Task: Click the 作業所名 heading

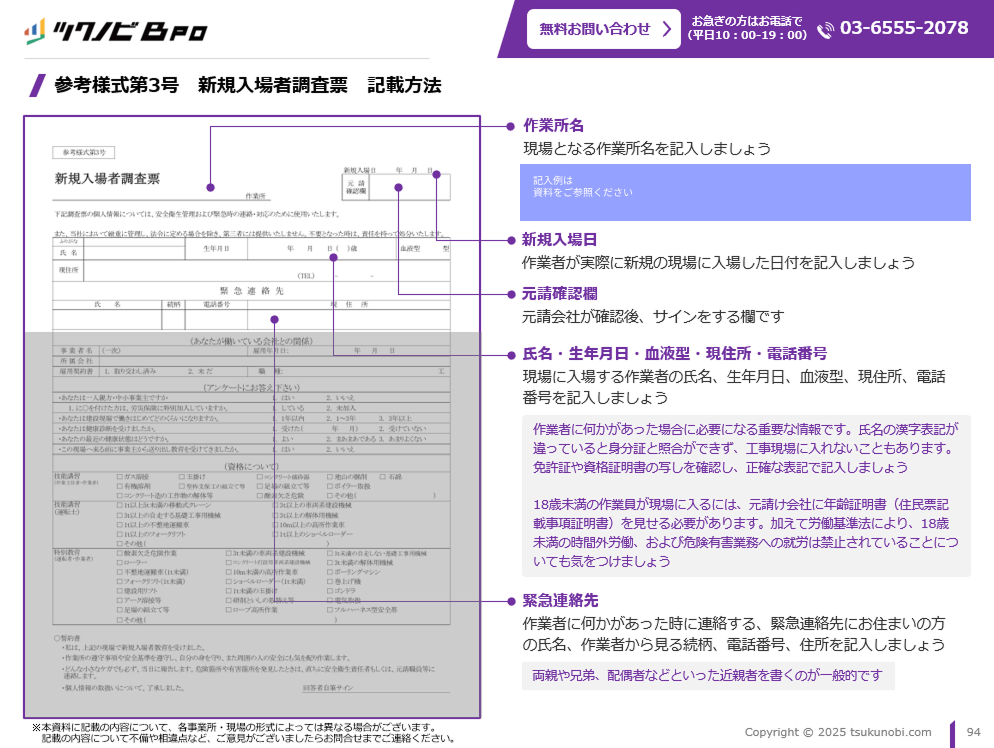Action: 553,126
